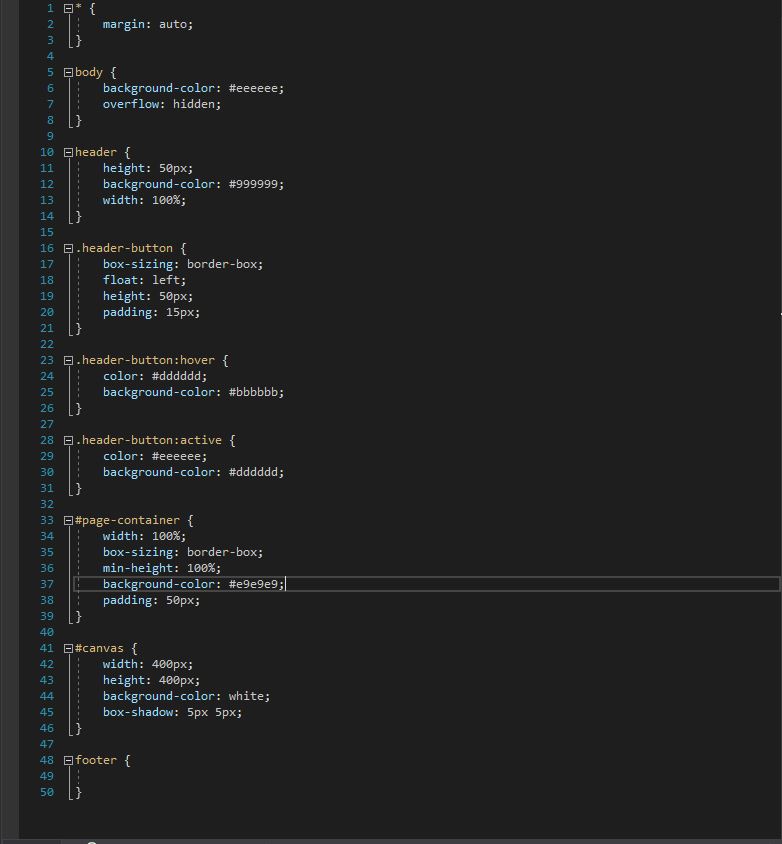Screen dimensions: 782x844
Task: Collapse the .header-button:hover rule block
Action: click(68, 361)
